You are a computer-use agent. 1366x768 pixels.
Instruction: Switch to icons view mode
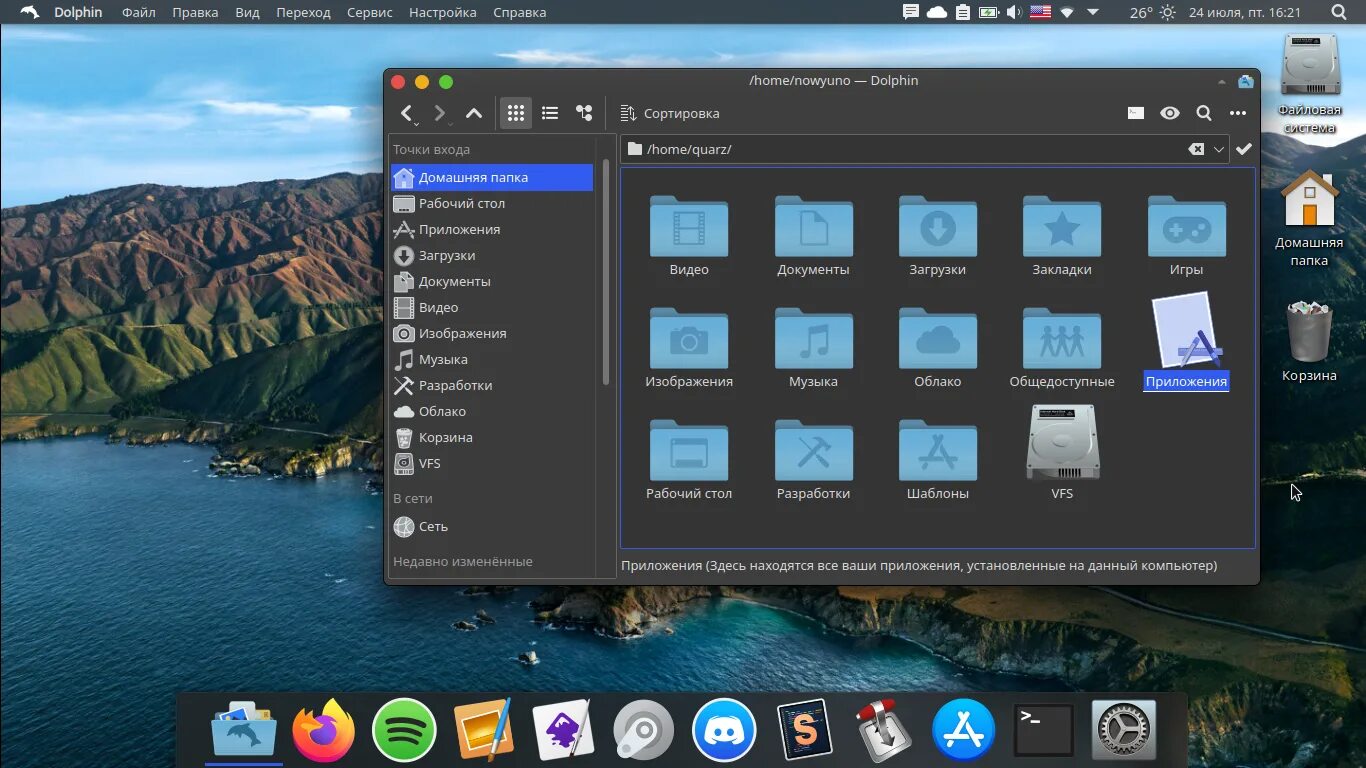(x=516, y=113)
